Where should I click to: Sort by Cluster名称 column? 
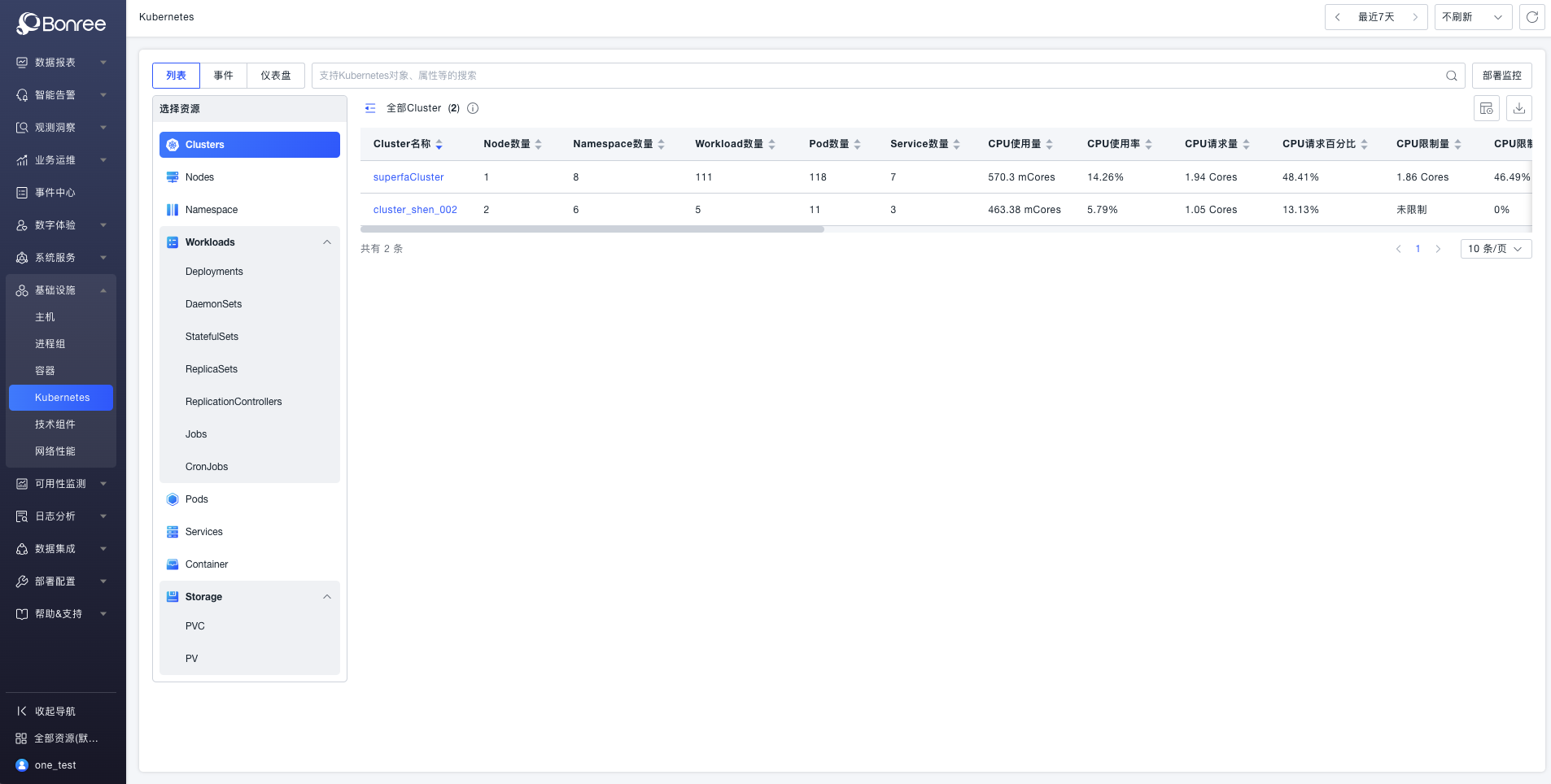439,144
